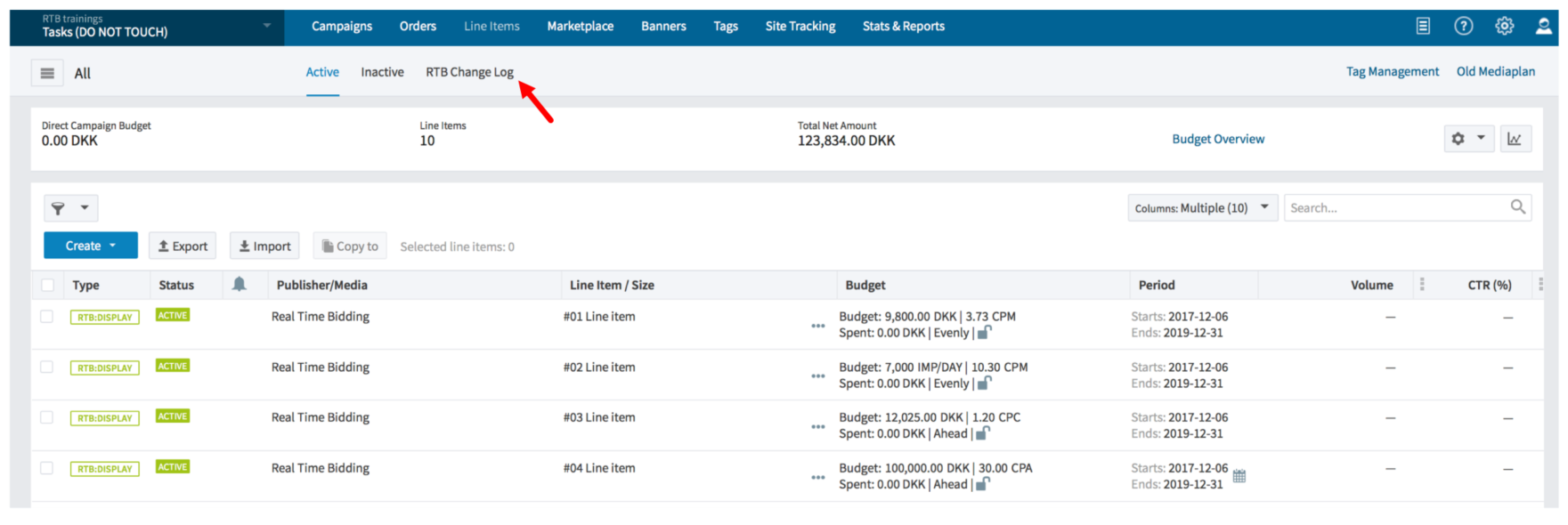This screenshot has height=525, width=1568.
Task: Expand the Create button dropdown
Action: point(91,246)
